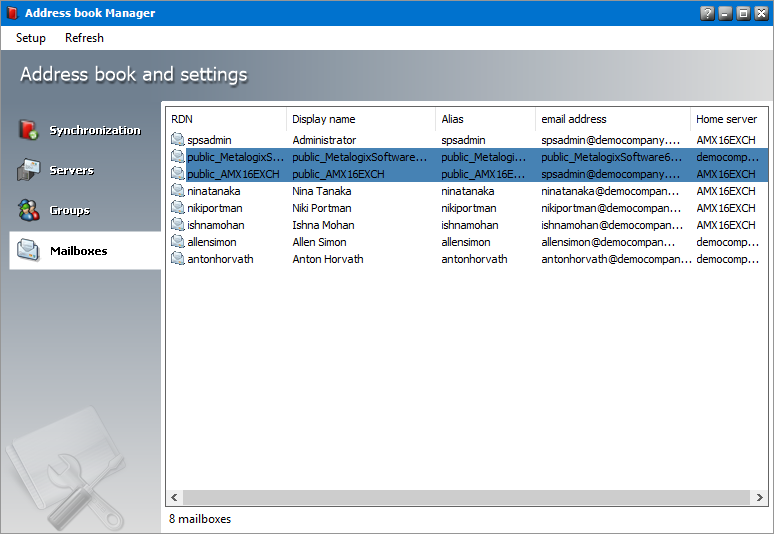Open the Groups sidebar icon

pyautogui.click(x=28, y=210)
